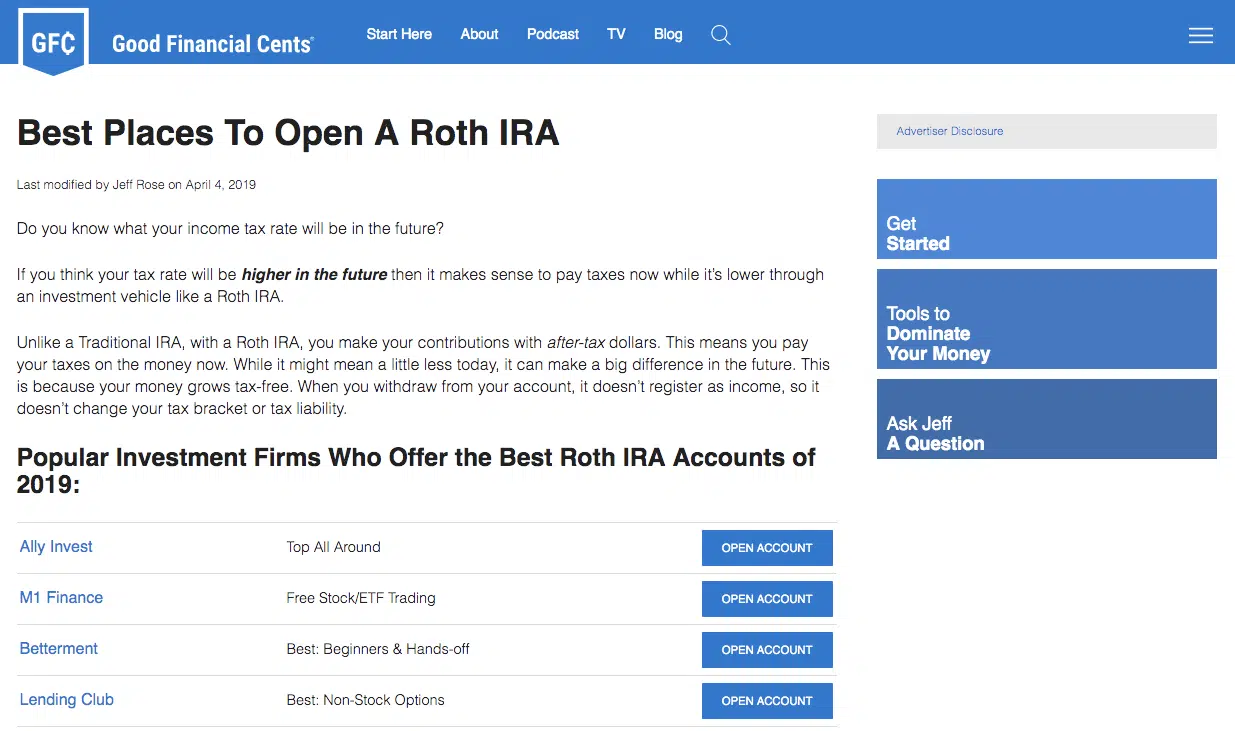Image resolution: width=1235 pixels, height=731 pixels.
Task: Open Tools to Dominate Your Money tile
Action: pyautogui.click(x=1046, y=319)
